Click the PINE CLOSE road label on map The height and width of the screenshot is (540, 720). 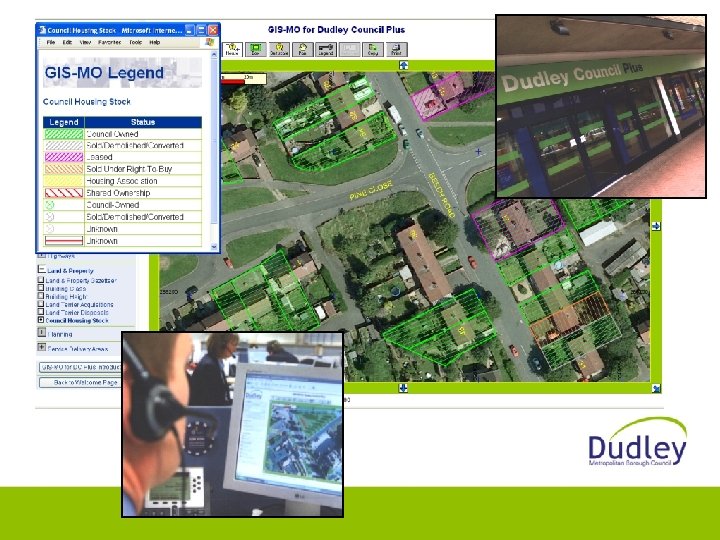(371, 190)
